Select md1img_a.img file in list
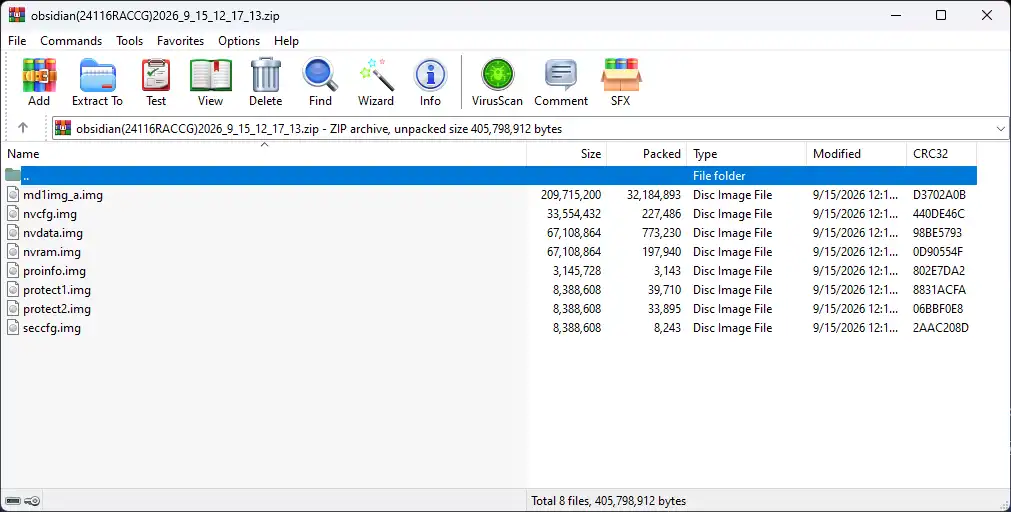The width and height of the screenshot is (1011, 512). point(63,195)
